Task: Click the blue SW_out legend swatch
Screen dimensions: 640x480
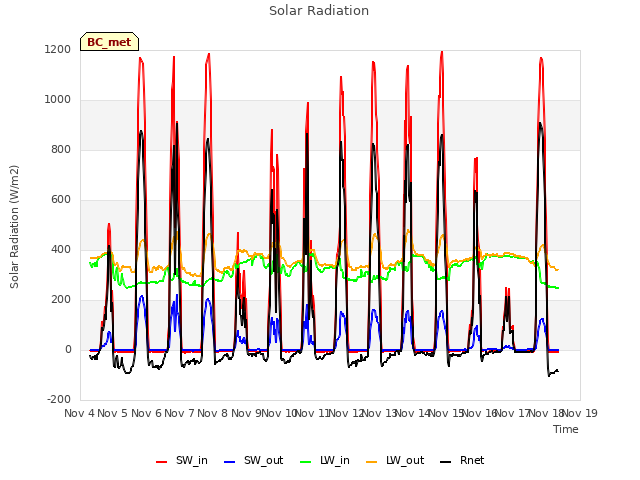Action: [230, 462]
